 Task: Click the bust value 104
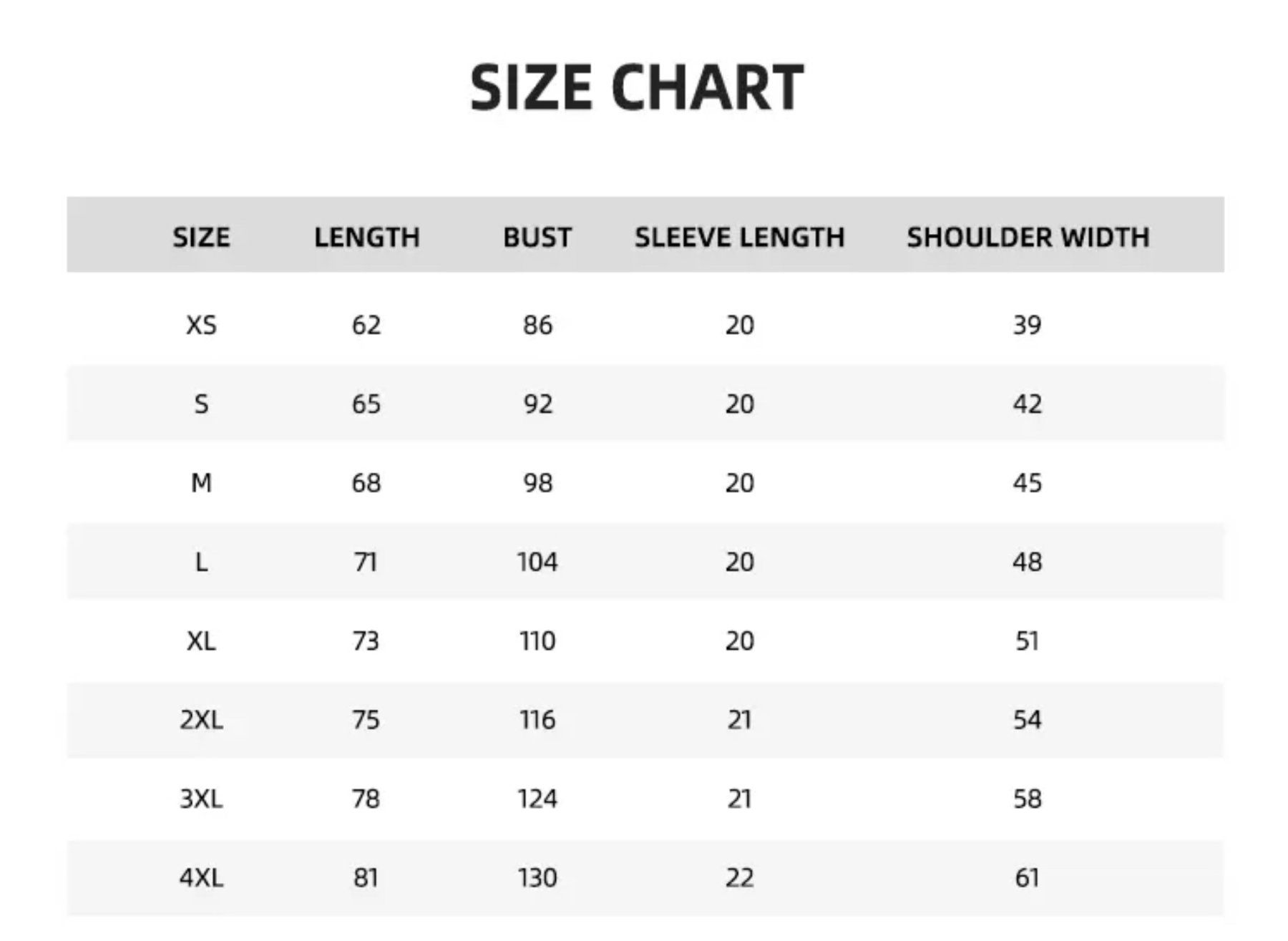[x=537, y=562]
